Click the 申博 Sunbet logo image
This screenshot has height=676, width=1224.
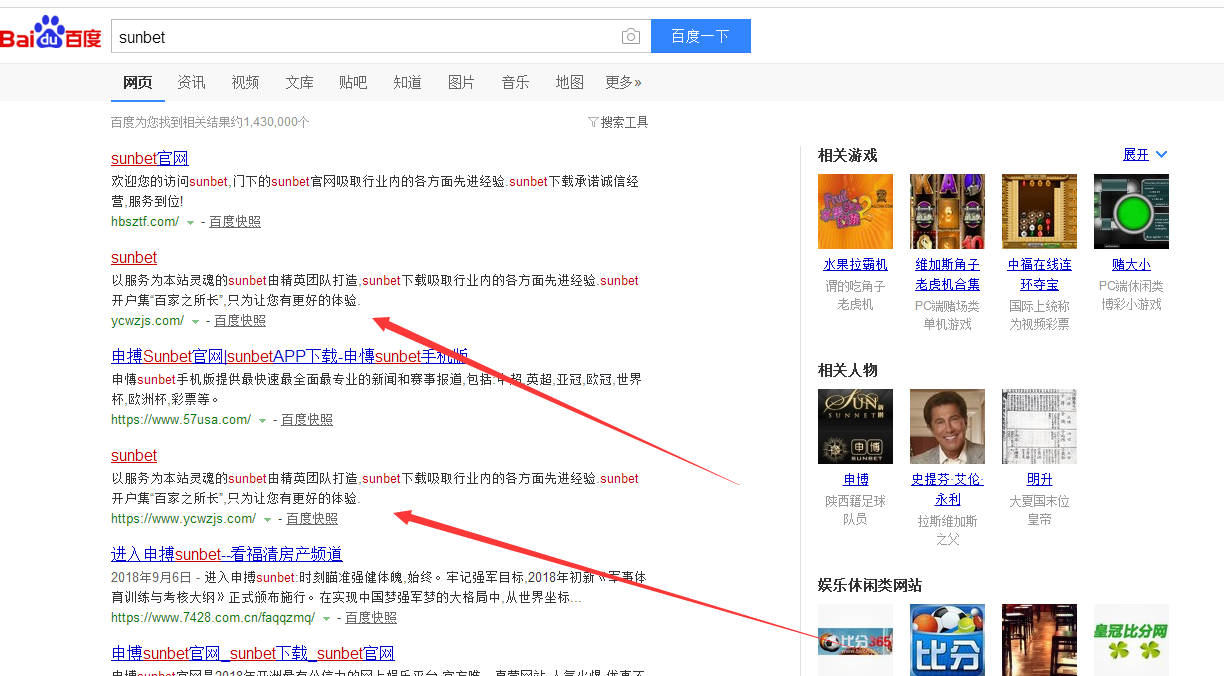pyautogui.click(x=855, y=426)
